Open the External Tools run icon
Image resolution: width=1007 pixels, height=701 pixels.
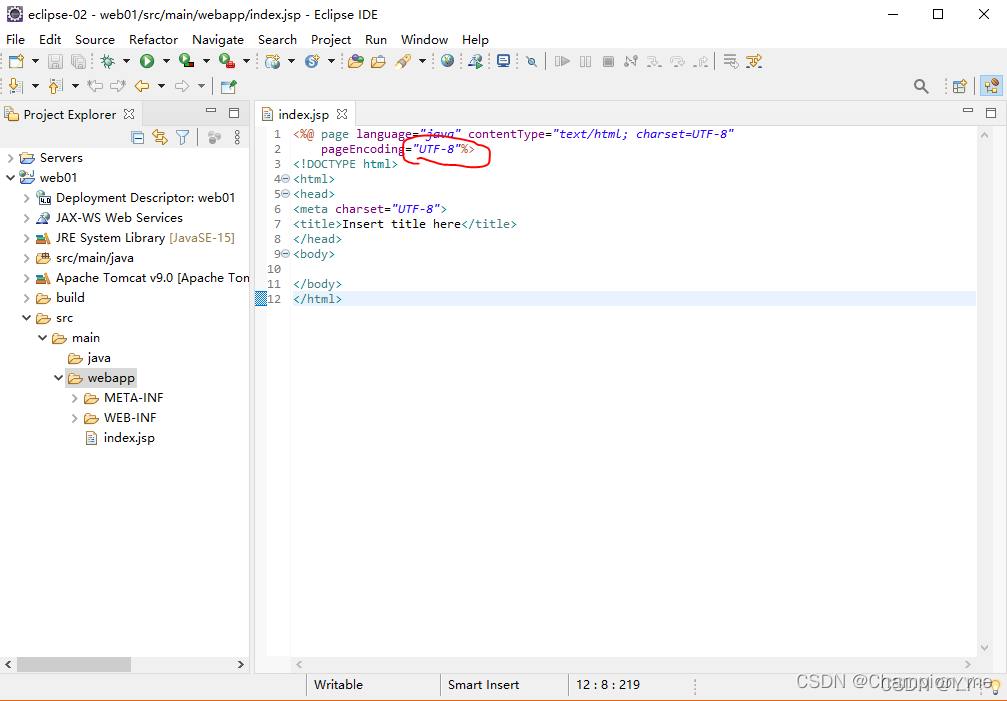227,61
